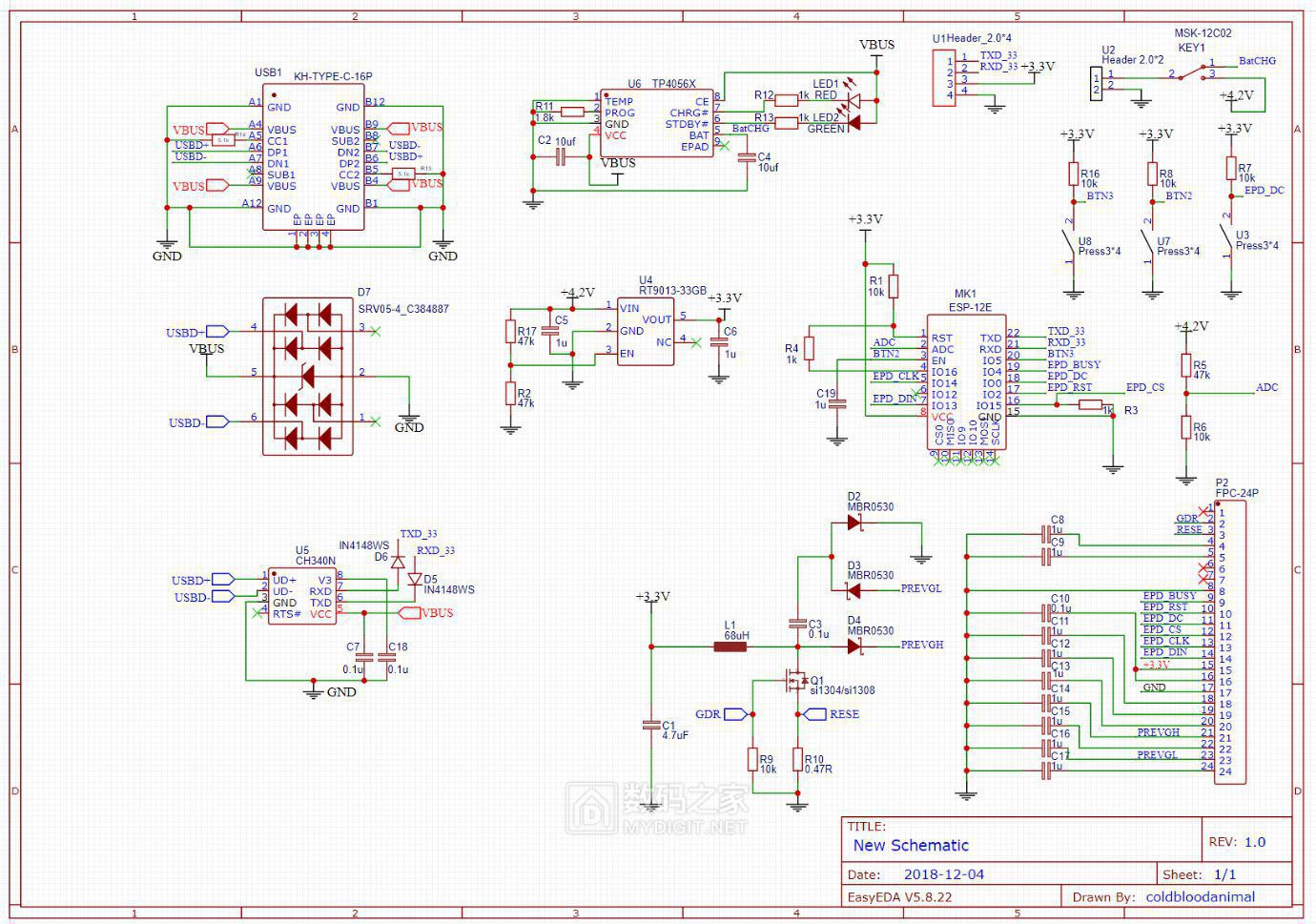
Task: Click the U8 Press3*4 push button symbol
Action: [1069, 239]
